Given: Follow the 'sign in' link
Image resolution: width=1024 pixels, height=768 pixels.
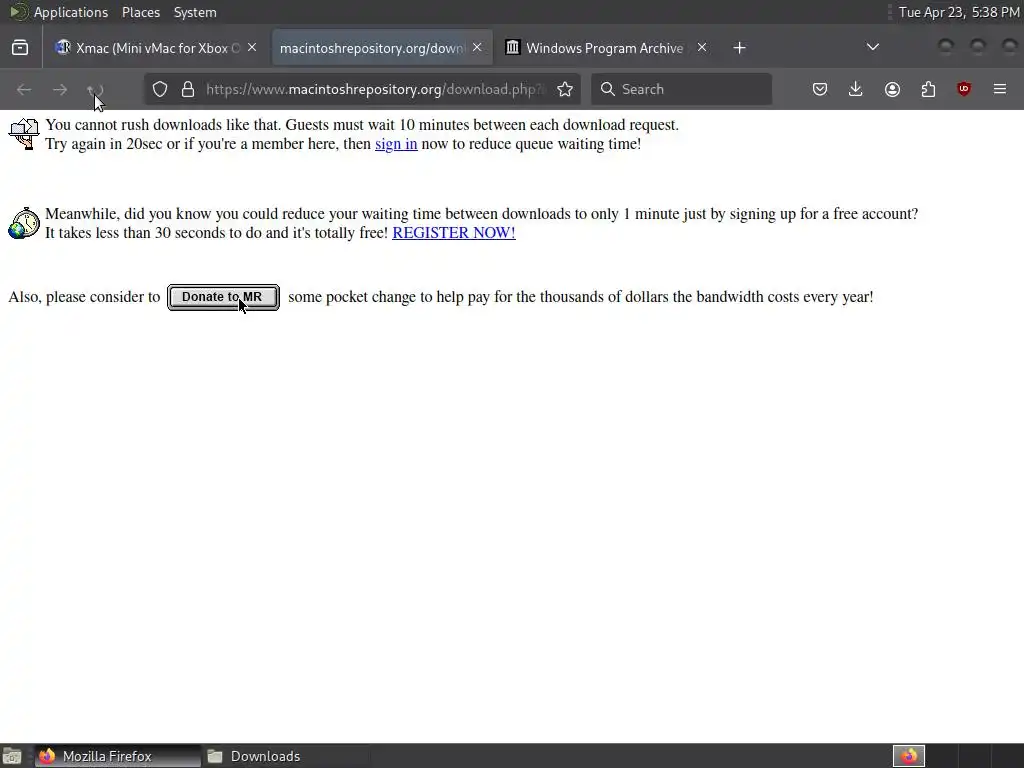Looking at the screenshot, I should tap(396, 144).
